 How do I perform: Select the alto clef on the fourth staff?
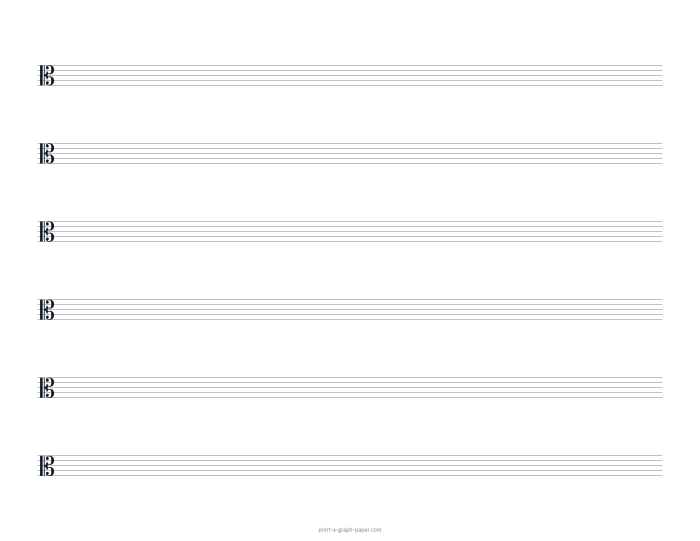(x=47, y=309)
